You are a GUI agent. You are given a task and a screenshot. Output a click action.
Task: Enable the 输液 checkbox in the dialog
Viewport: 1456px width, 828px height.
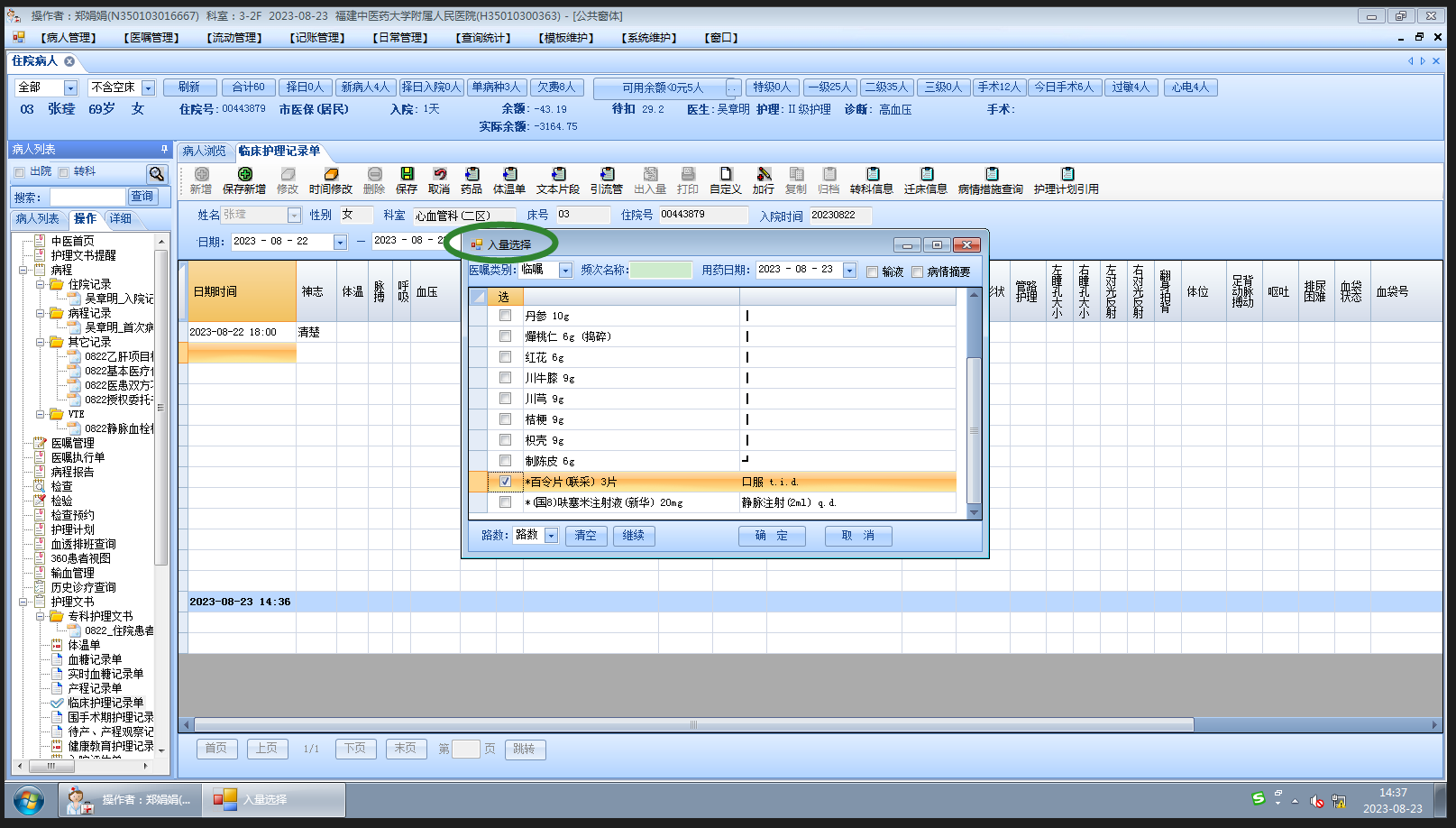click(872, 271)
